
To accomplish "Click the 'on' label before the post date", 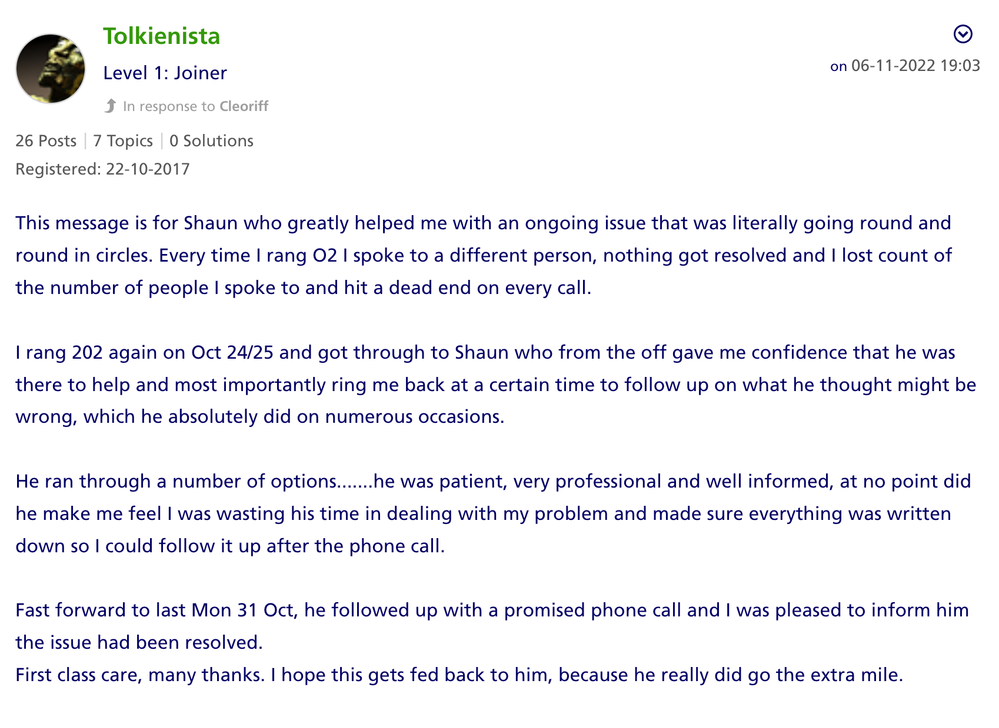I will [x=838, y=67].
